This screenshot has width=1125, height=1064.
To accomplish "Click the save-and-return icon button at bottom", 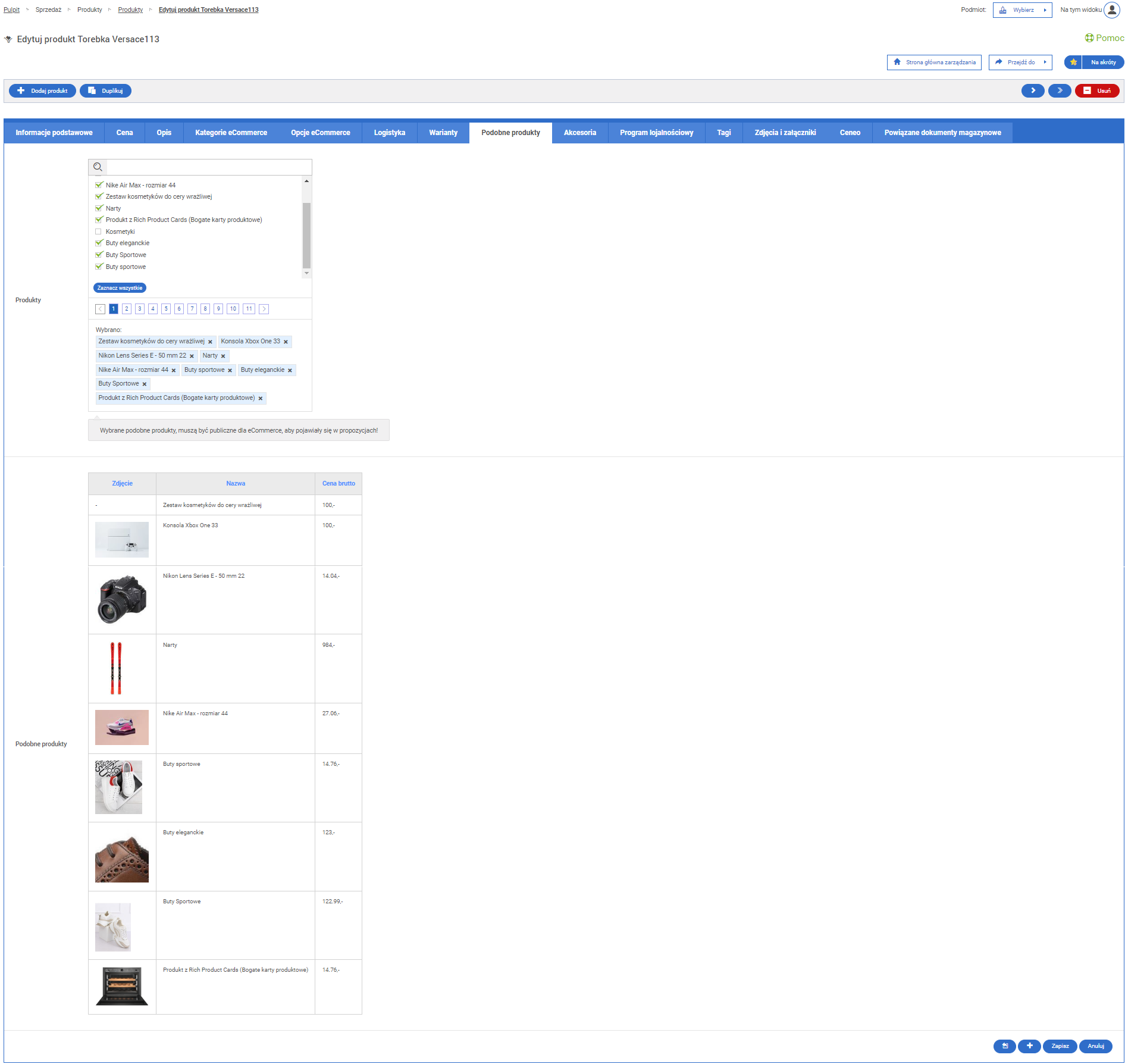I will [x=1005, y=1046].
